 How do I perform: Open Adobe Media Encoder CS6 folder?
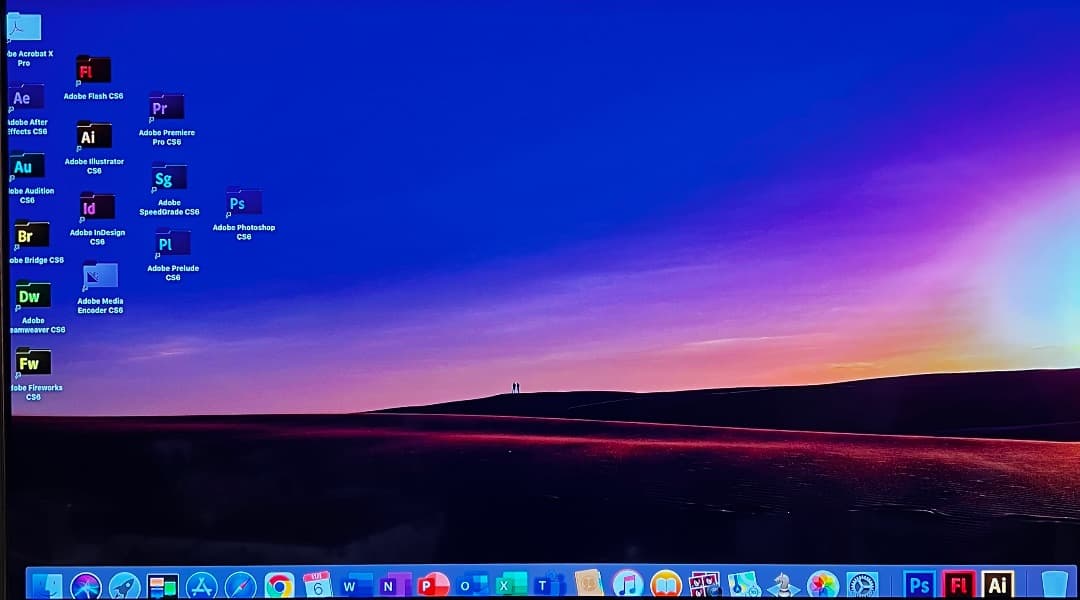coord(100,276)
